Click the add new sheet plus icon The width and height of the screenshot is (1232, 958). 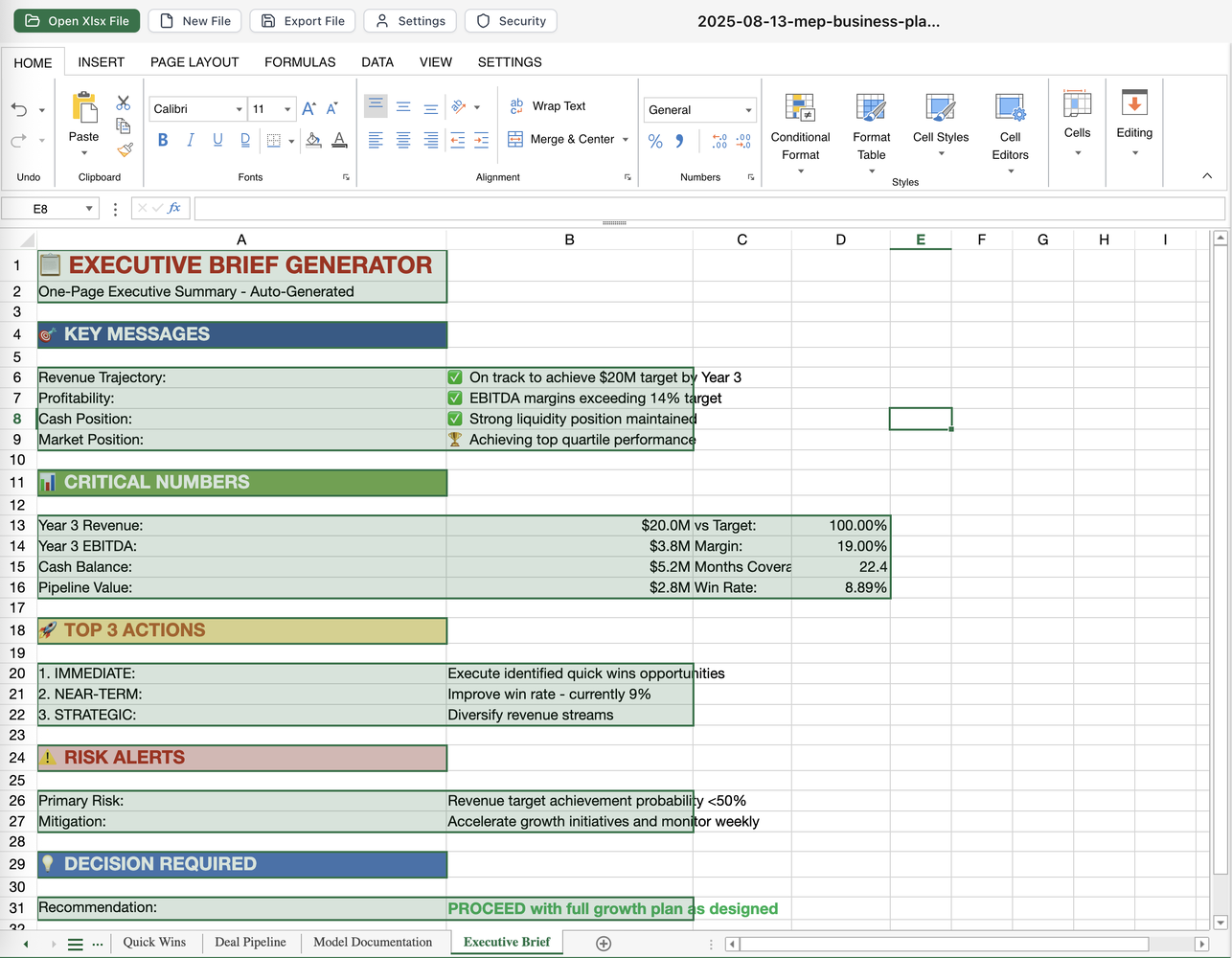tap(604, 944)
